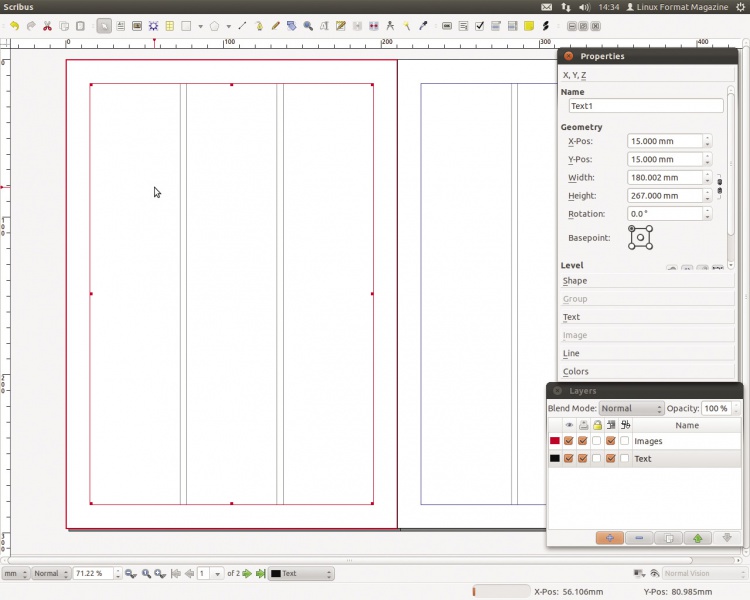This screenshot has height=600, width=750.
Task: Open the Colors tab in Properties
Action: tap(647, 372)
